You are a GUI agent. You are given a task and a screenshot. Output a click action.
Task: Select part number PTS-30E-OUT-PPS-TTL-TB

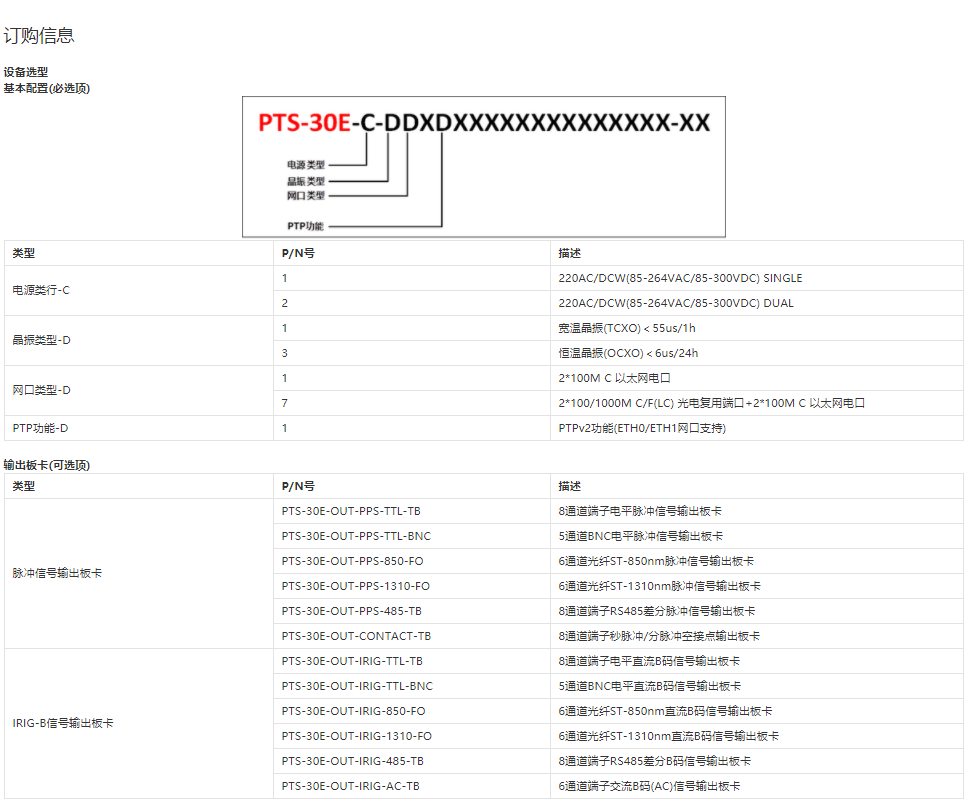(x=351, y=511)
